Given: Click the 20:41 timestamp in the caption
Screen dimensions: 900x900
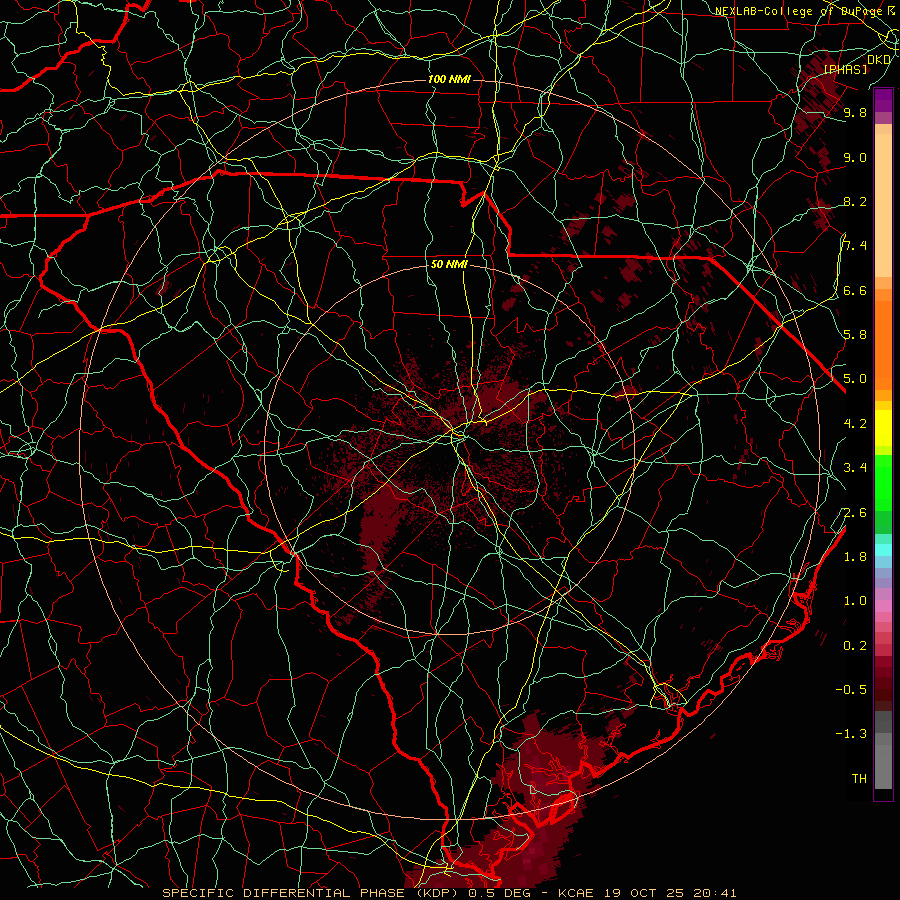Looking at the screenshot, I should click(716, 893).
